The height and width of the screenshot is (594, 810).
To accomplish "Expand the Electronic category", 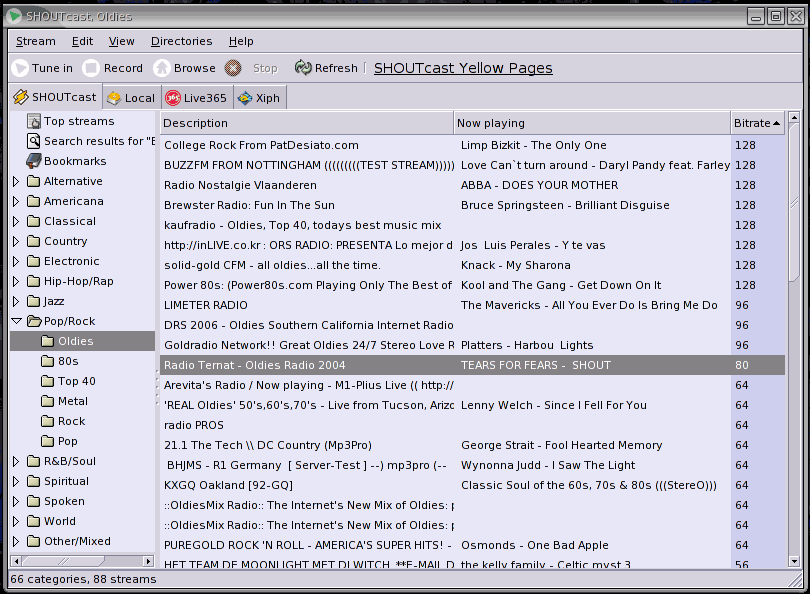I will (16, 261).
